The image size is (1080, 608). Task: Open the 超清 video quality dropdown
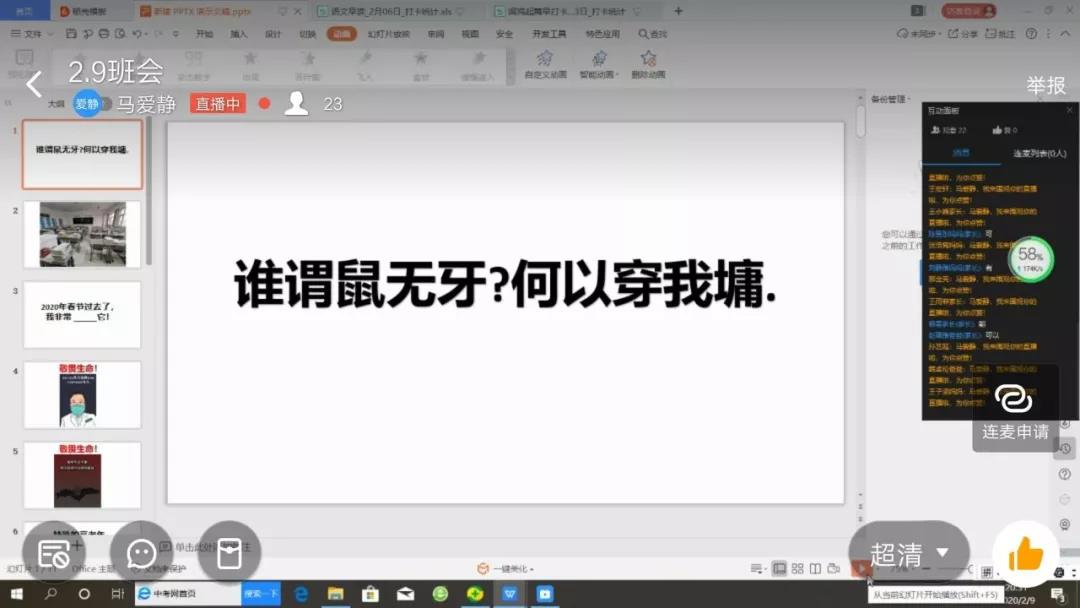[908, 554]
